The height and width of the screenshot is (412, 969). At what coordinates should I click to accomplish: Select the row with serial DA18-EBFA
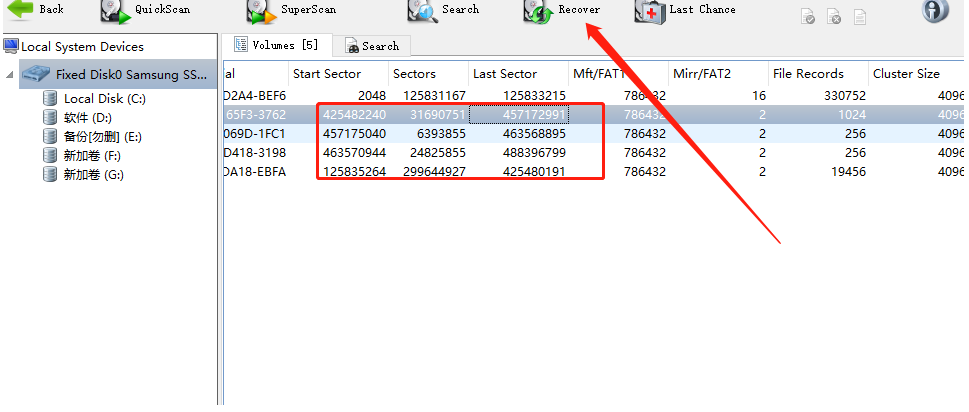tap(593, 172)
